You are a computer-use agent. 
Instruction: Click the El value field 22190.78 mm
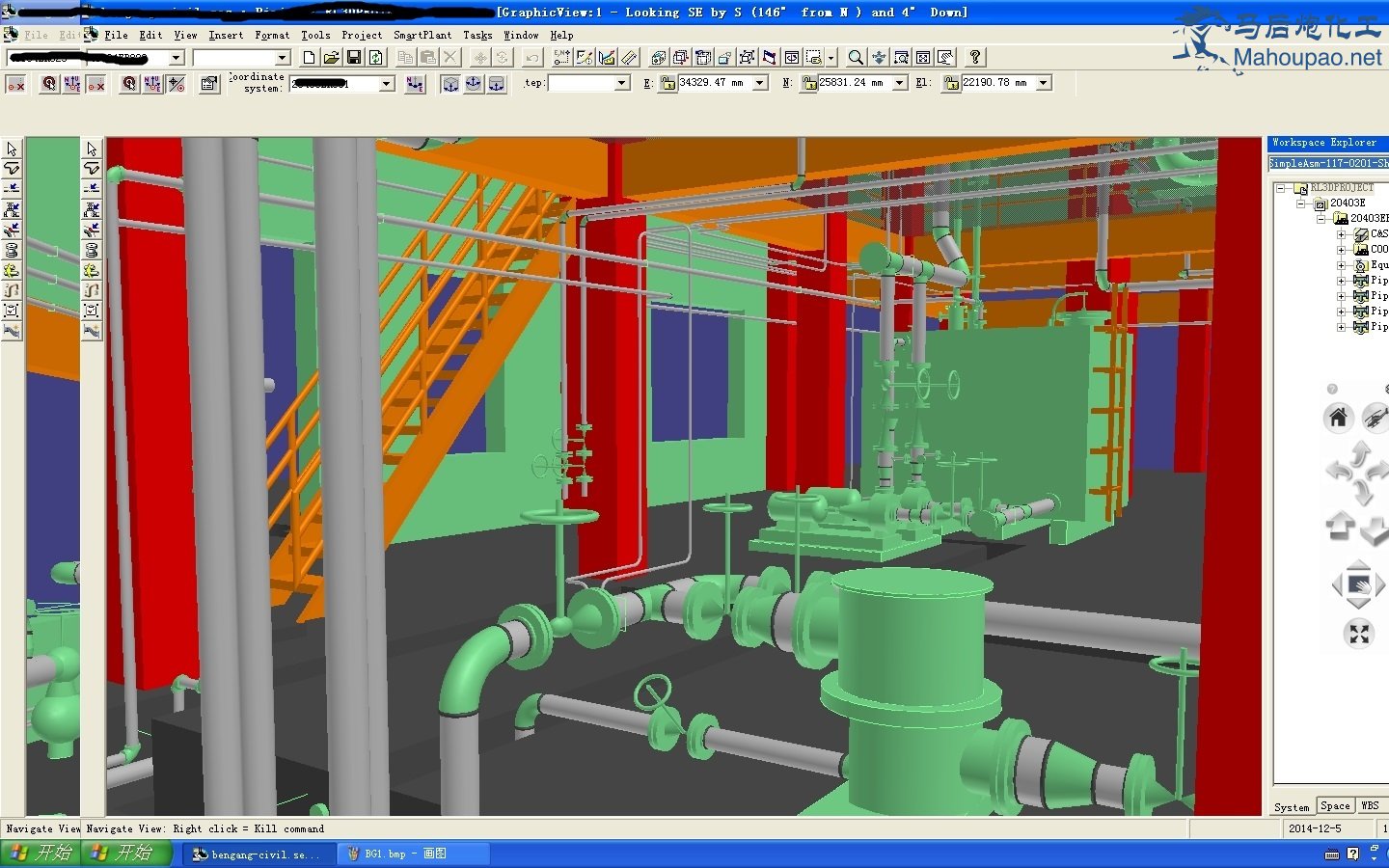coord(997,84)
